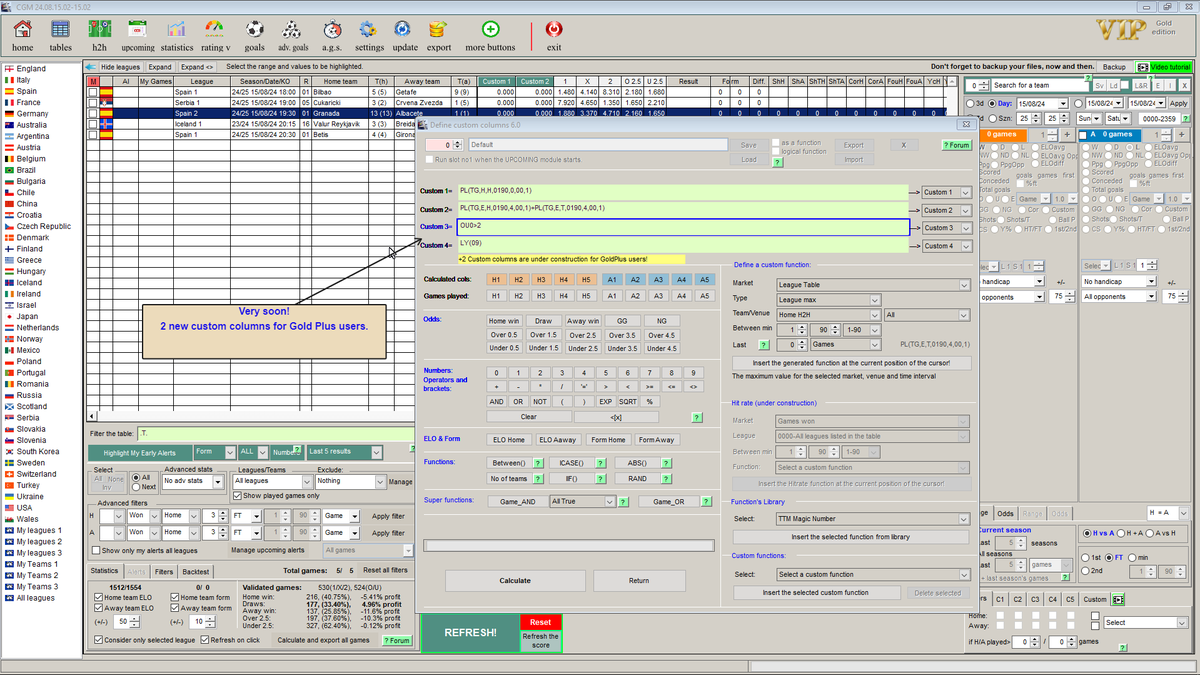The height and width of the screenshot is (675, 1200).
Task: Select the Custom tab near C5
Action: pyautogui.click(x=1095, y=600)
